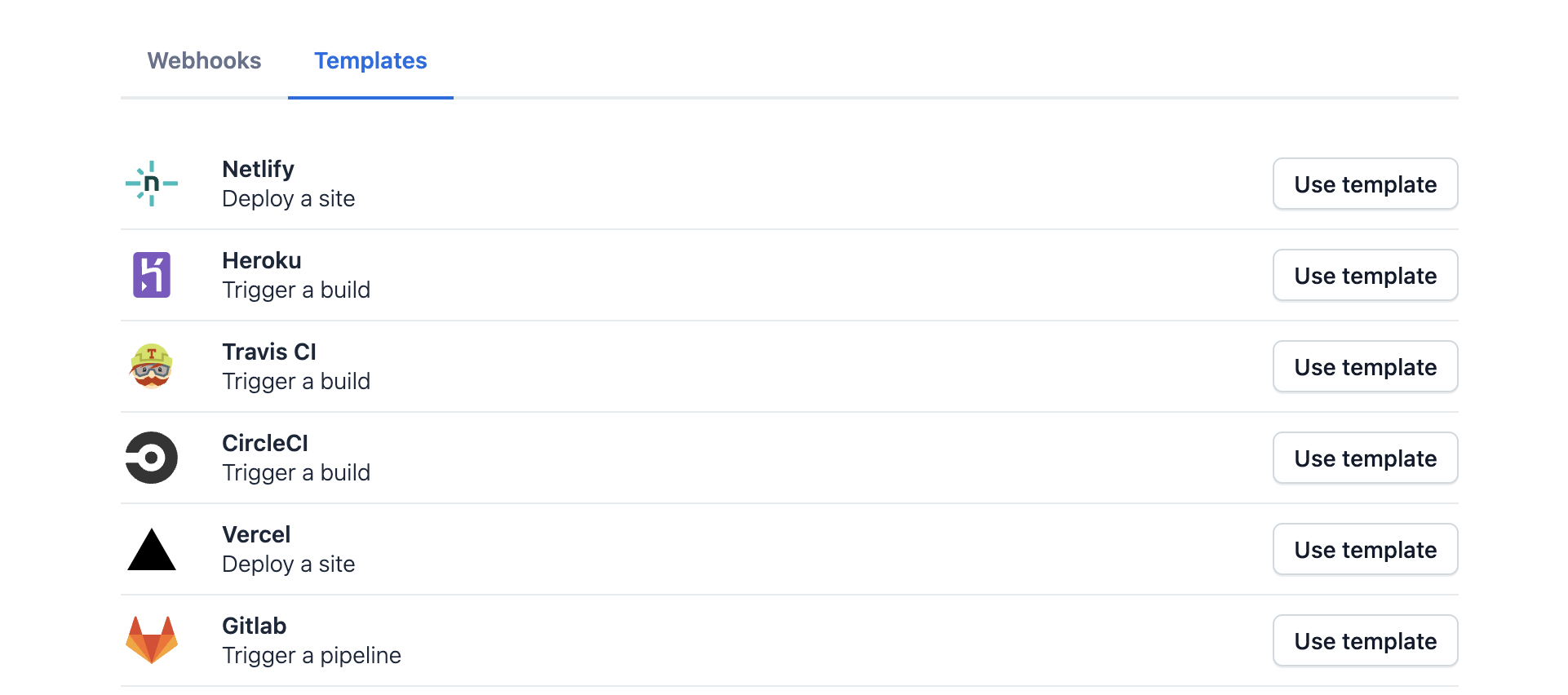Switch to the Webhooks tab
This screenshot has width=1568, height=695.
click(x=204, y=61)
